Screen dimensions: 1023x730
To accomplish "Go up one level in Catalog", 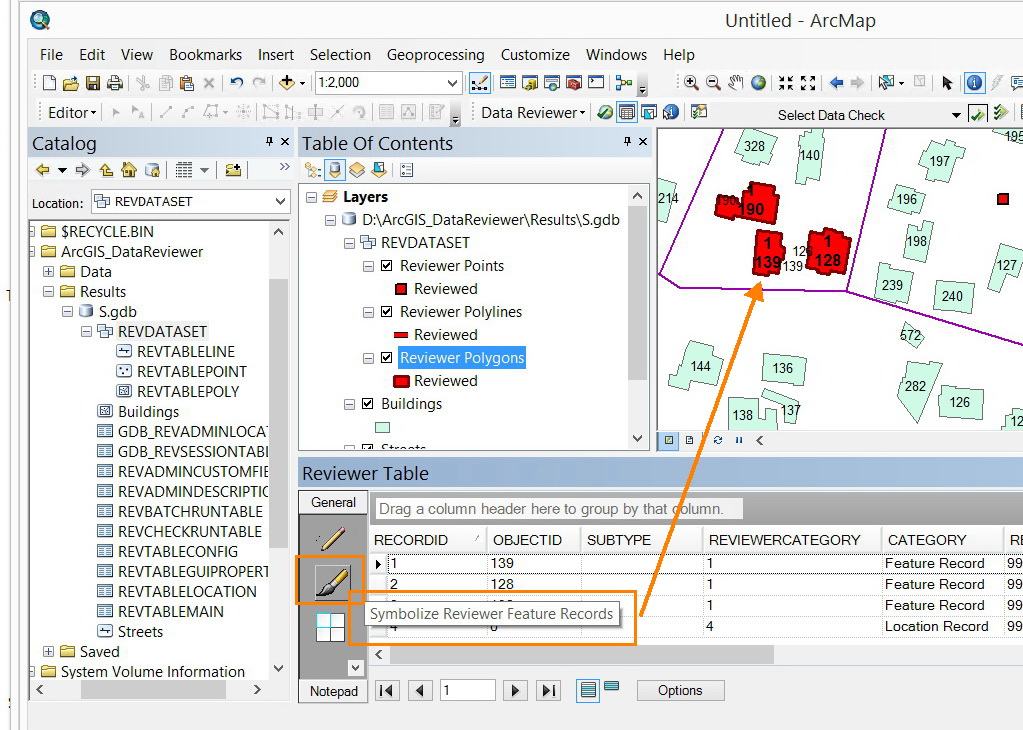I will point(106,170).
